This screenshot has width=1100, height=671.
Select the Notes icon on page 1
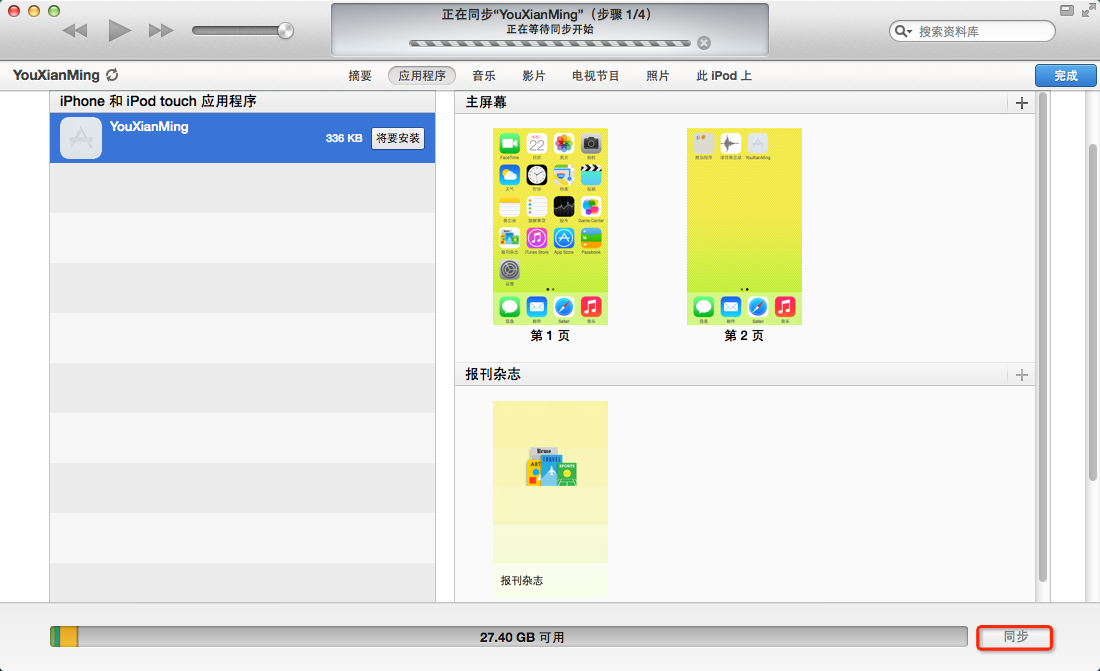pos(509,206)
